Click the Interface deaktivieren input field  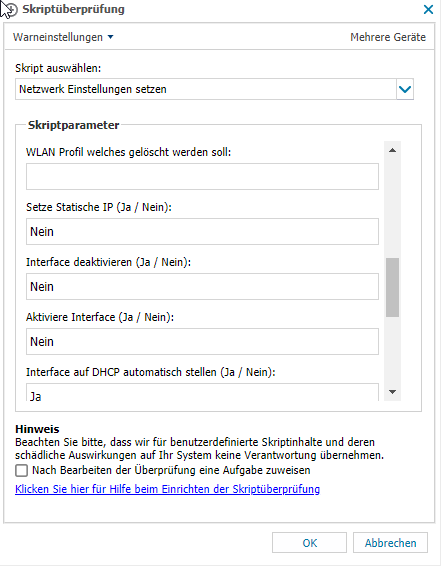(x=202, y=287)
